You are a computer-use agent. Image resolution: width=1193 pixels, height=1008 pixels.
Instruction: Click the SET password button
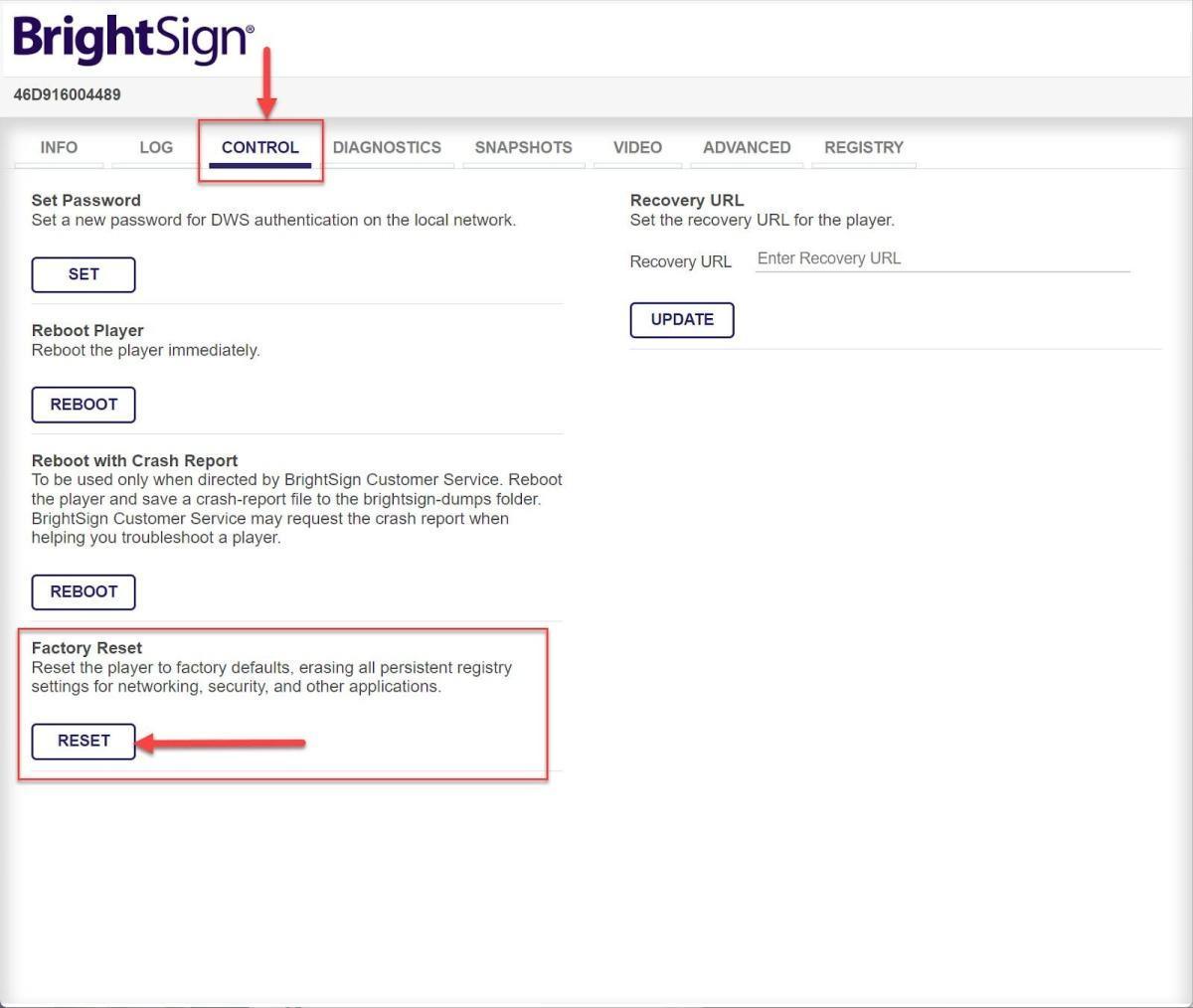(x=84, y=274)
